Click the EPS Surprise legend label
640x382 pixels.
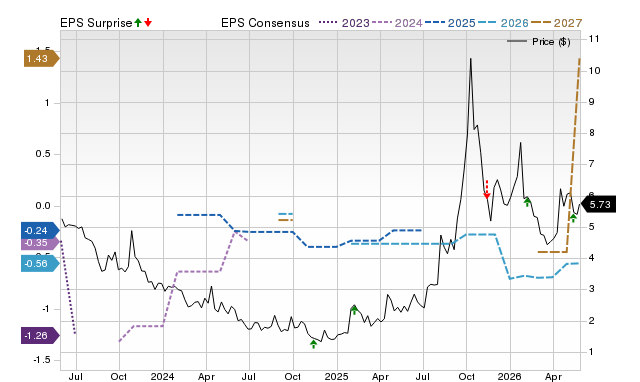(x=96, y=23)
